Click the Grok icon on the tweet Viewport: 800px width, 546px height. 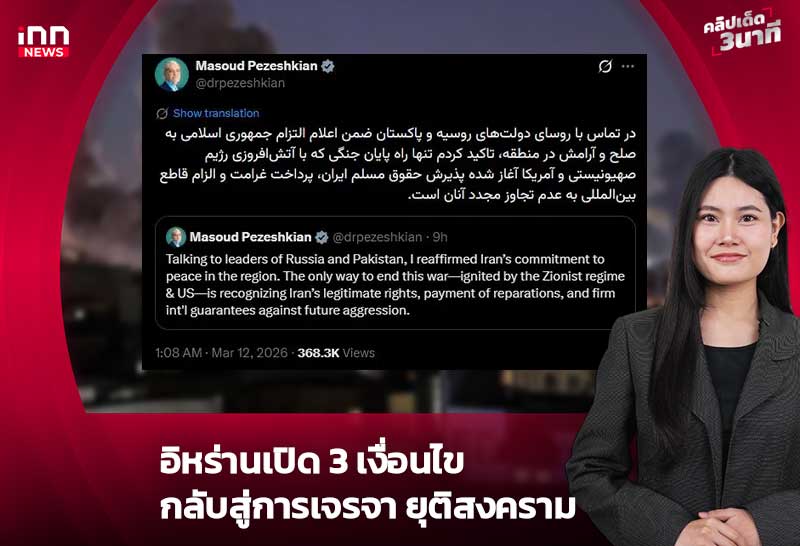coord(605,66)
